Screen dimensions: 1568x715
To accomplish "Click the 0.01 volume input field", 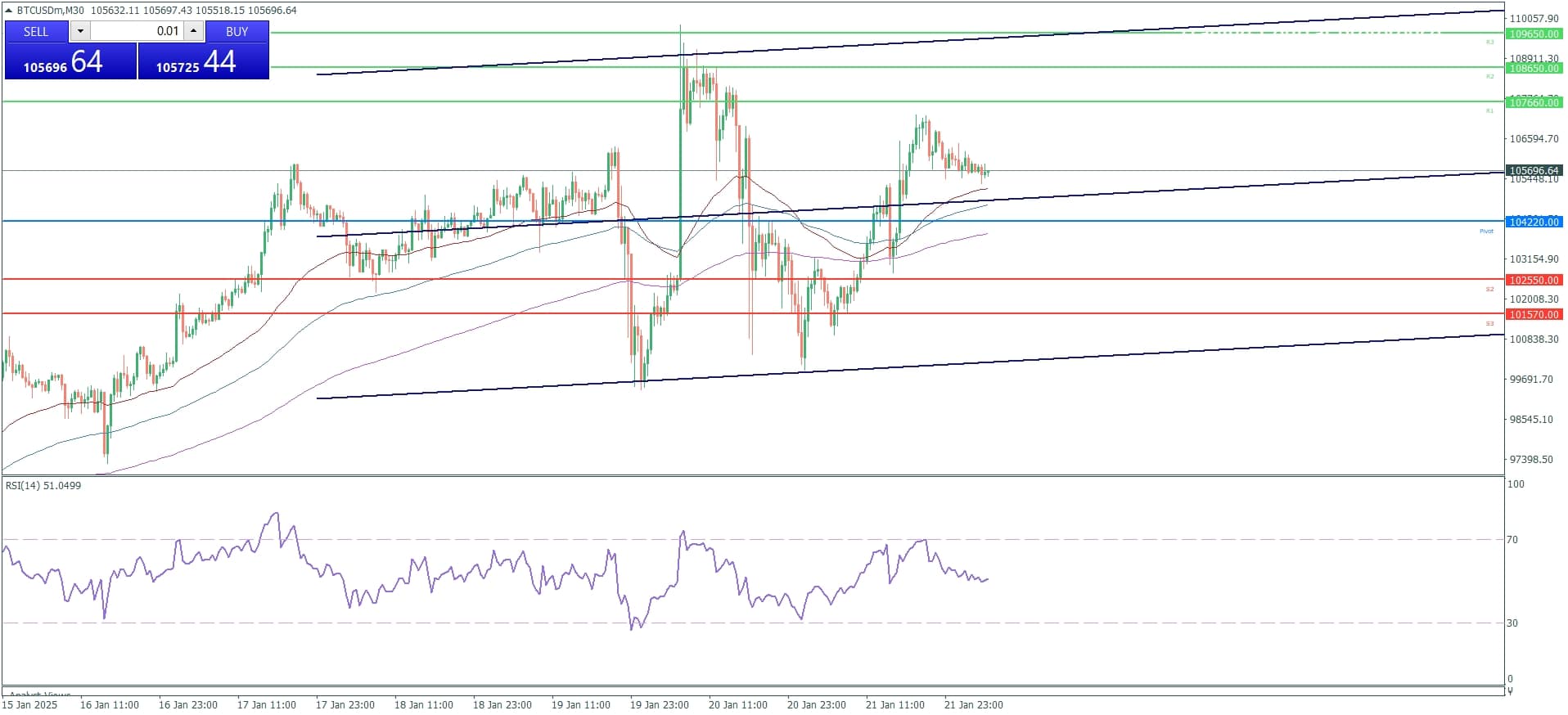I will [137, 31].
